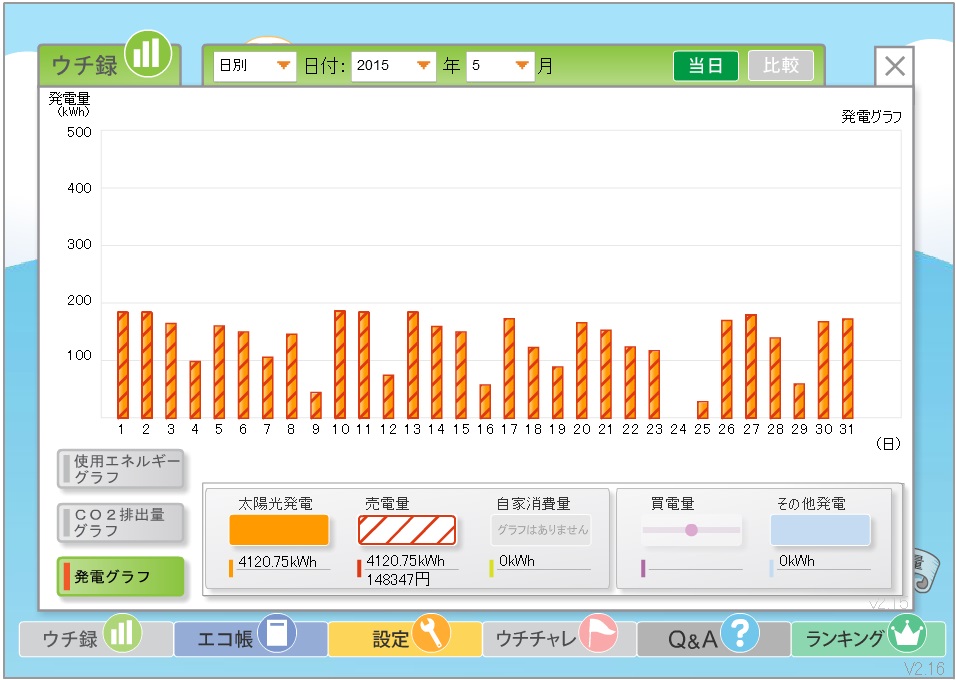Click the bar for day 1
Image resolution: width=956 pixels, height=680 pixels.
click(x=123, y=365)
